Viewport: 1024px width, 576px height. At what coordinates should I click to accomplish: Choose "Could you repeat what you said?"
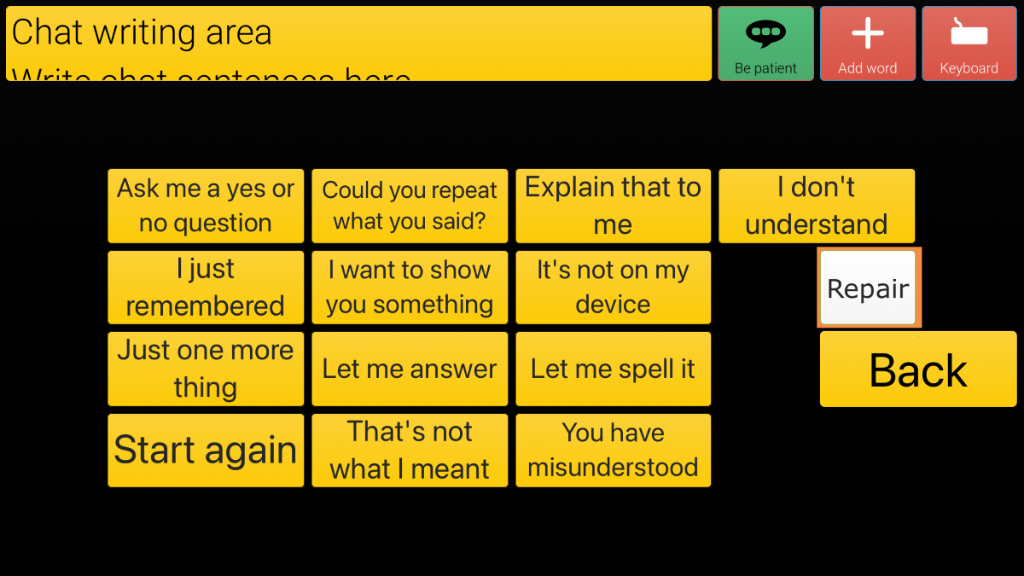point(409,206)
